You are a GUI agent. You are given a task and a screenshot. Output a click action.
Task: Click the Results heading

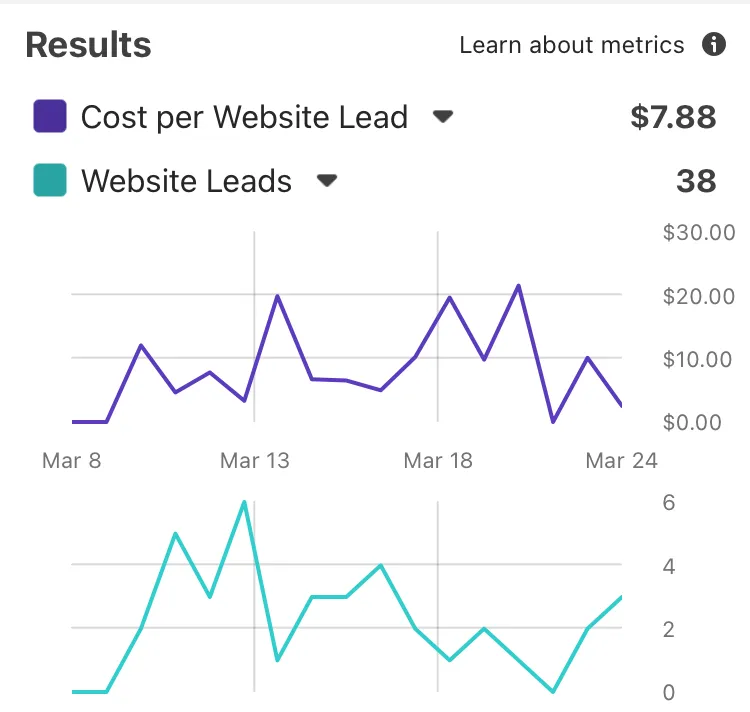(x=88, y=45)
